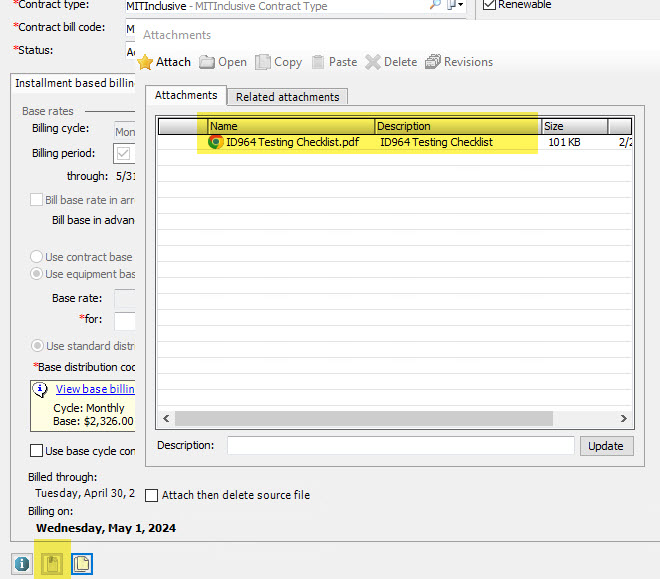660x579 pixels.
Task: Click the Description input field
Action: 401,446
